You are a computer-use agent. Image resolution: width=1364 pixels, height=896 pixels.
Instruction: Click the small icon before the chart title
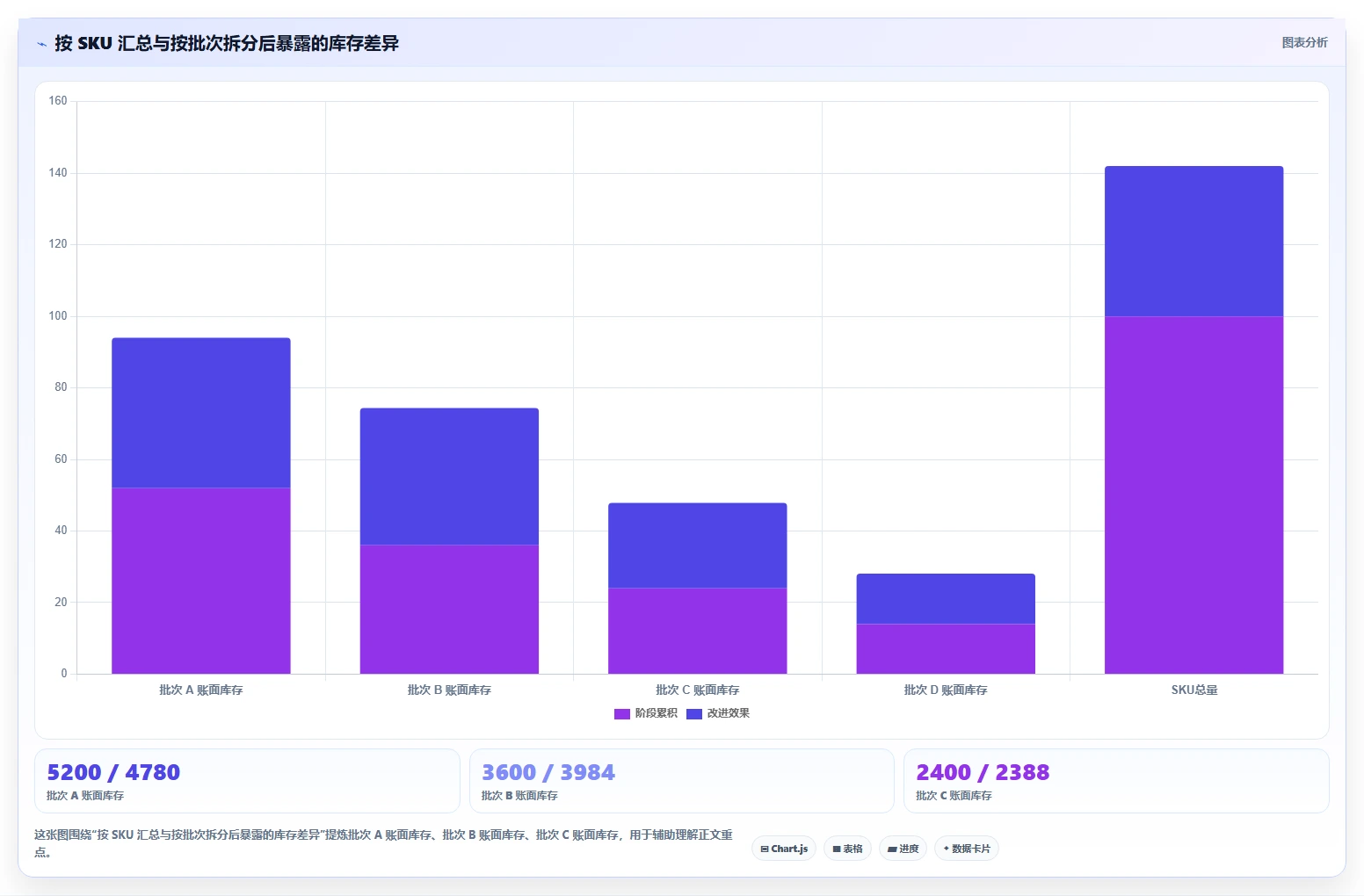[41, 44]
